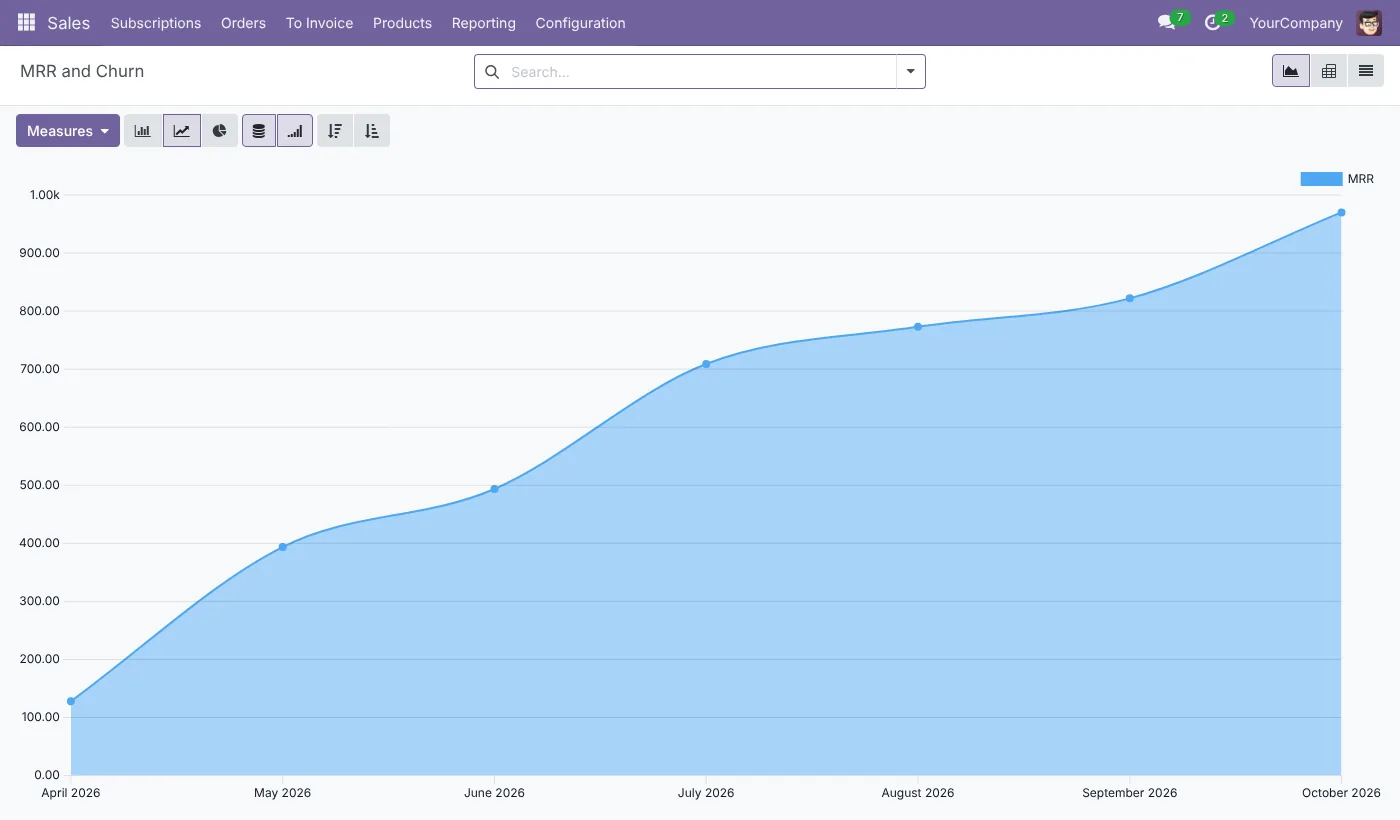Open the Products menu
1400x820 pixels.
click(x=403, y=23)
